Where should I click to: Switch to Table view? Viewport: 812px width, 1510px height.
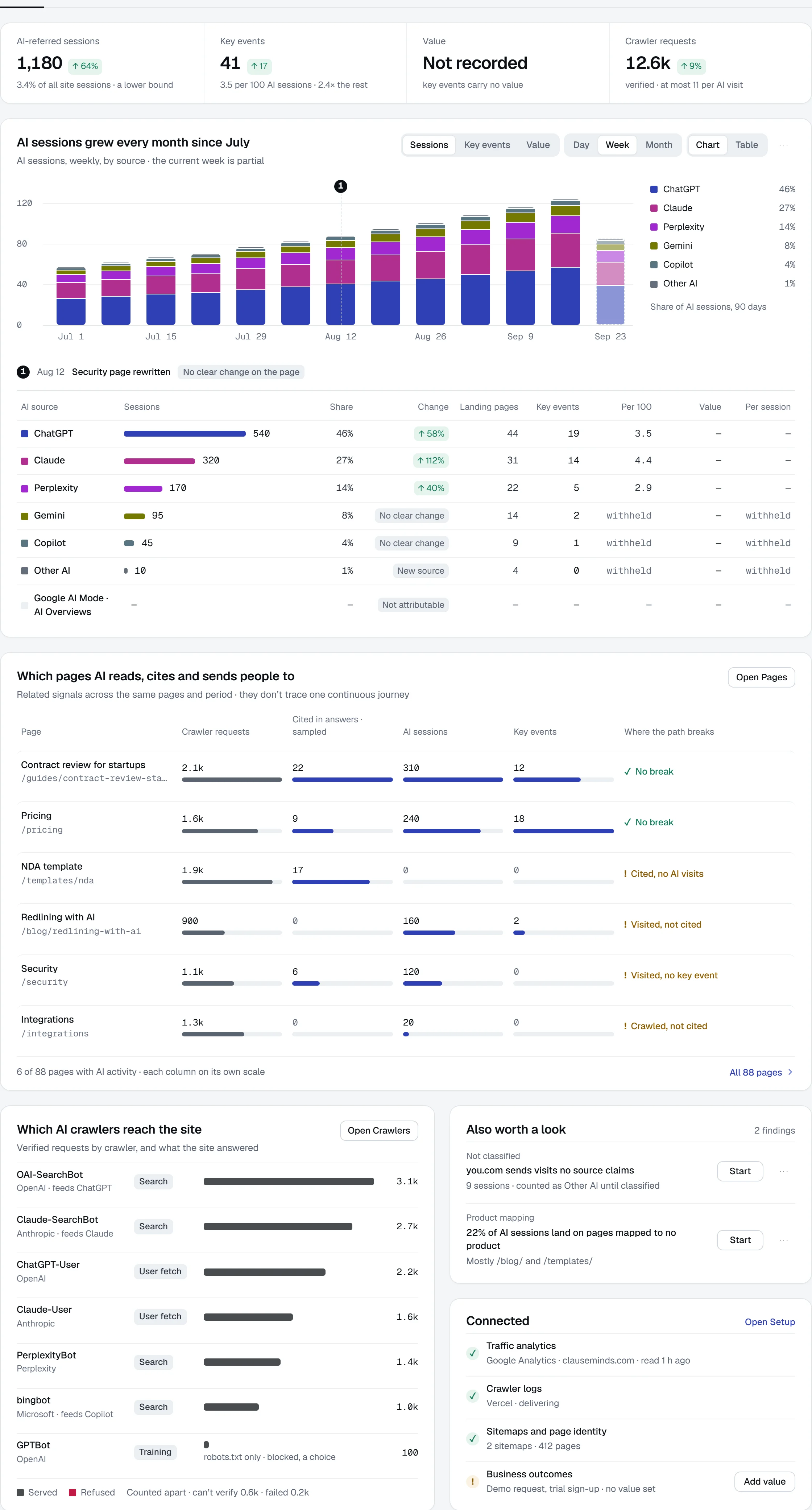pyautogui.click(x=746, y=145)
